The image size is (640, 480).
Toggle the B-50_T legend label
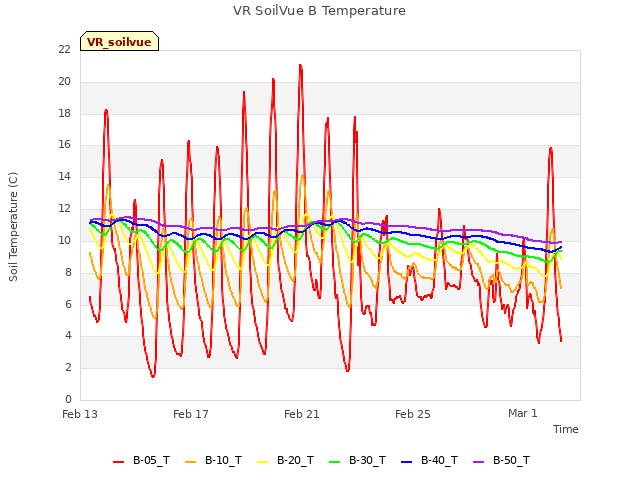[x=511, y=460]
